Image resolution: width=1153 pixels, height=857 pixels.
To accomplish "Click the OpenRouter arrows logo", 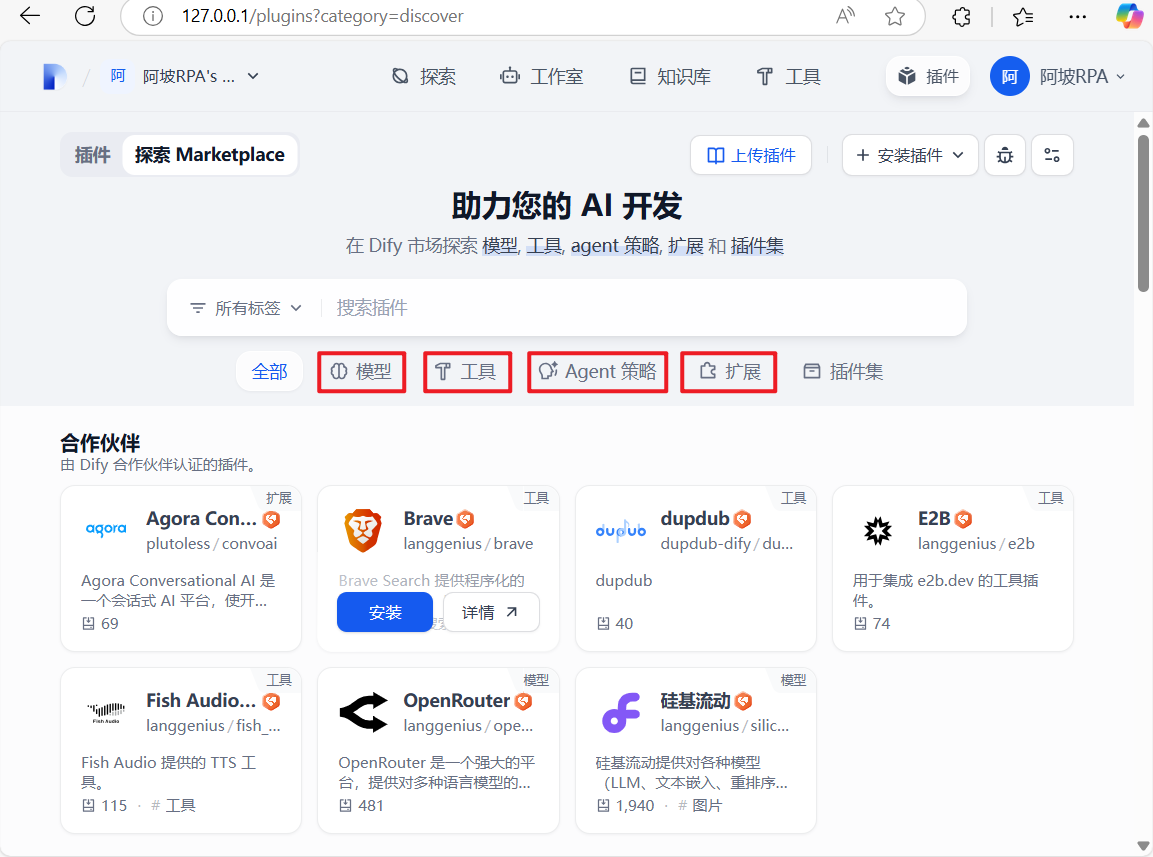I will [363, 712].
